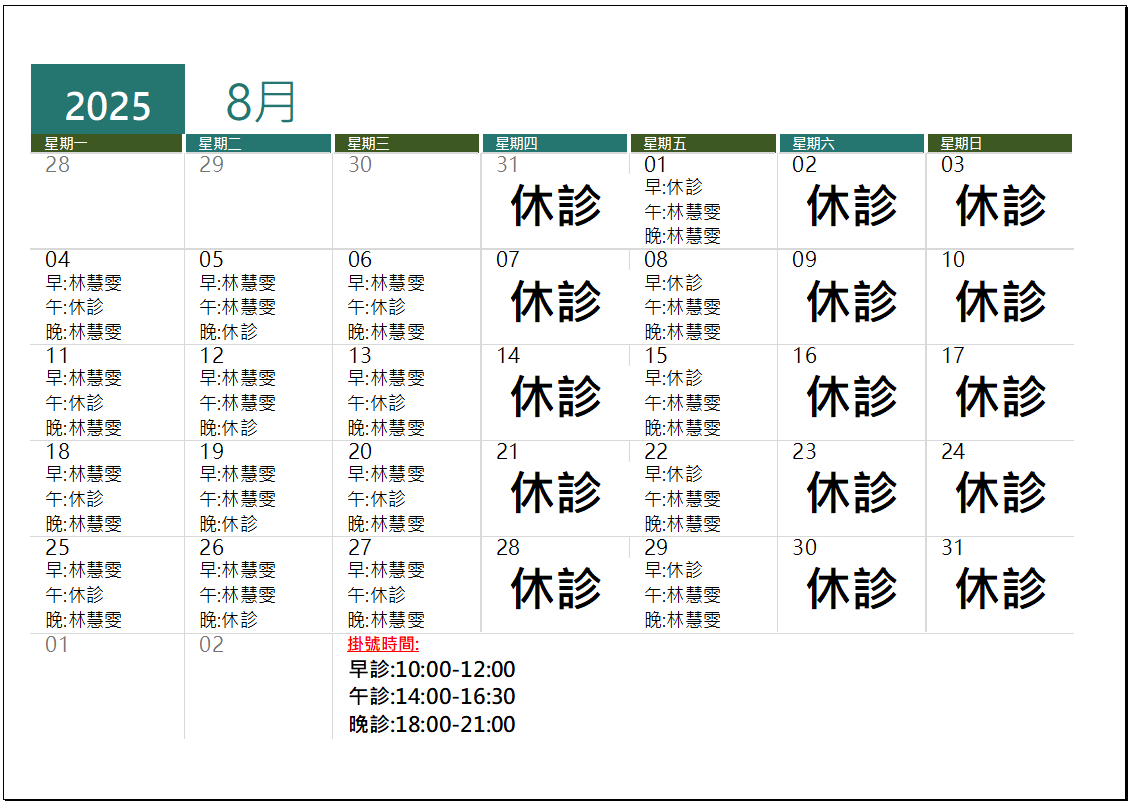
Task: Select the 午診:14:00-16:30 line
Action: coord(432,697)
